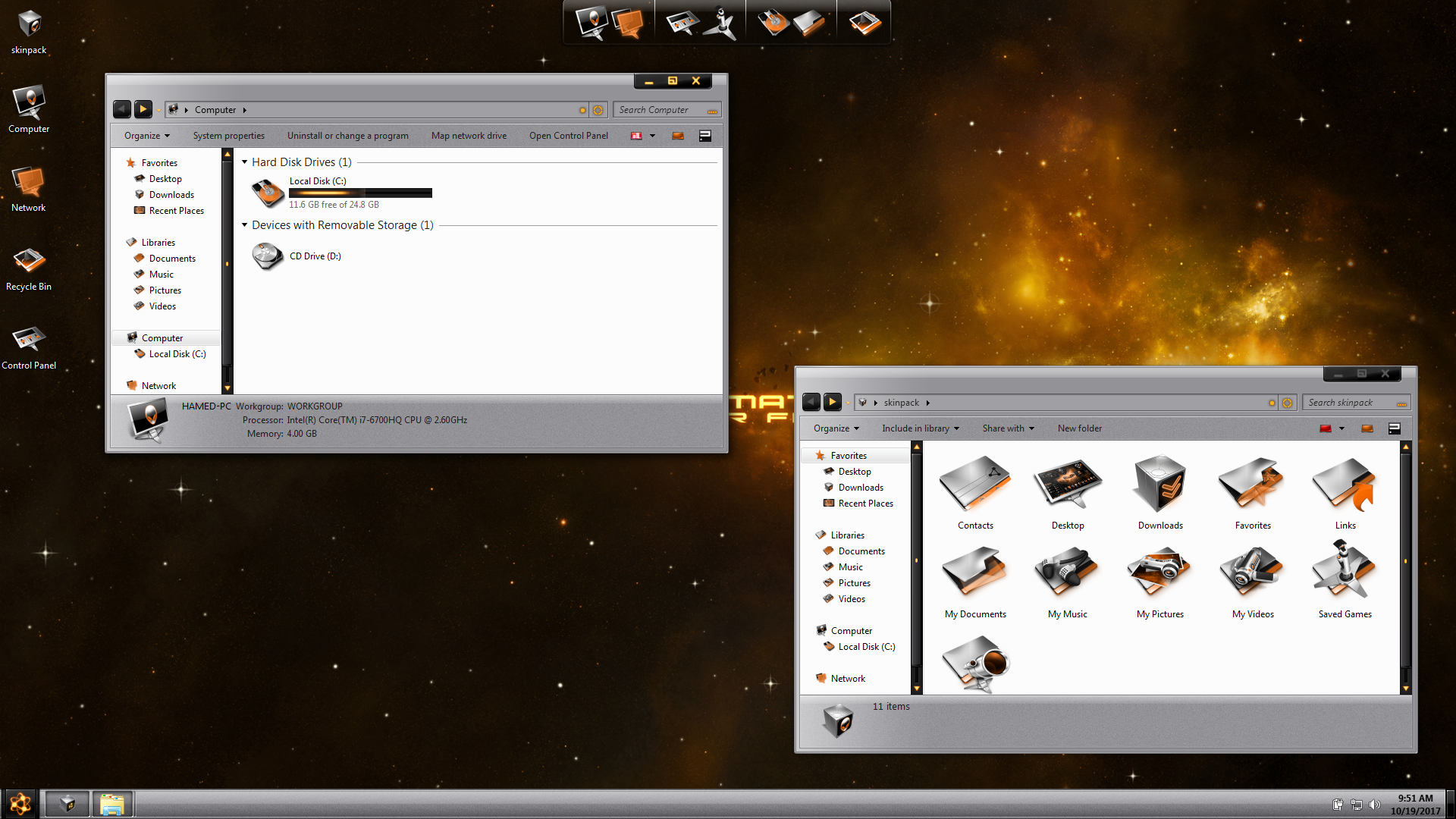
Task: Click the Share with menu
Action: [1008, 428]
